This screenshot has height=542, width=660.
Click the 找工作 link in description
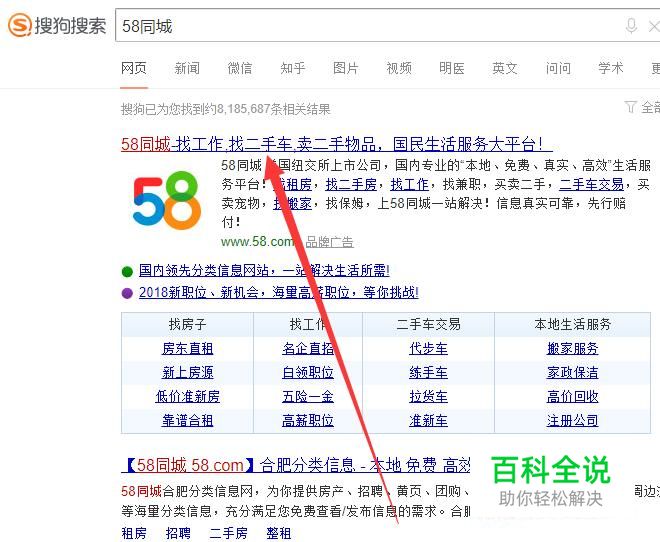pos(410,184)
